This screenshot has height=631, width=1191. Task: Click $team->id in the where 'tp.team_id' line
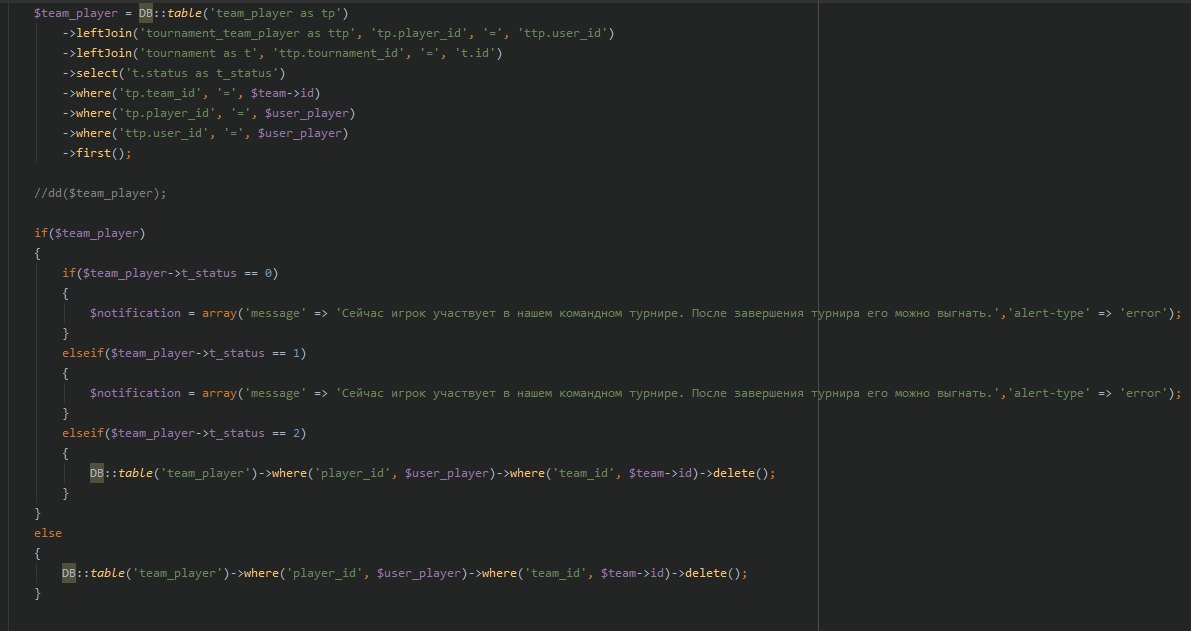click(x=282, y=93)
